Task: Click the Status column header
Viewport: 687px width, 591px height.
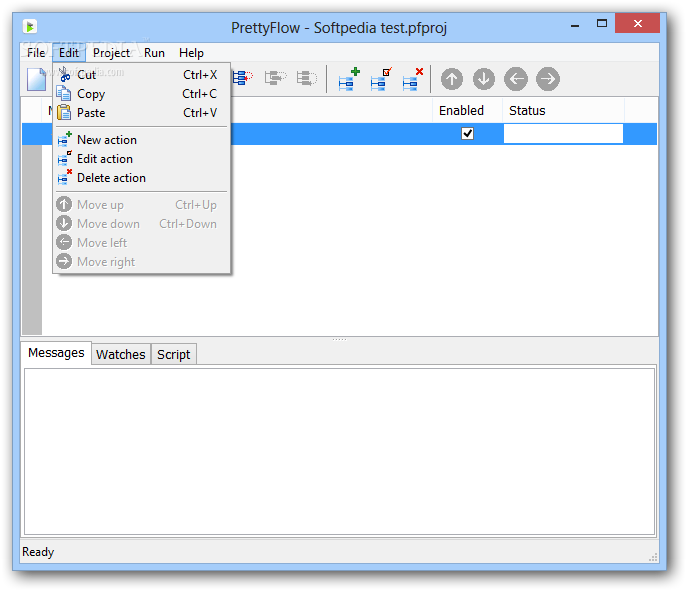Action: point(563,111)
